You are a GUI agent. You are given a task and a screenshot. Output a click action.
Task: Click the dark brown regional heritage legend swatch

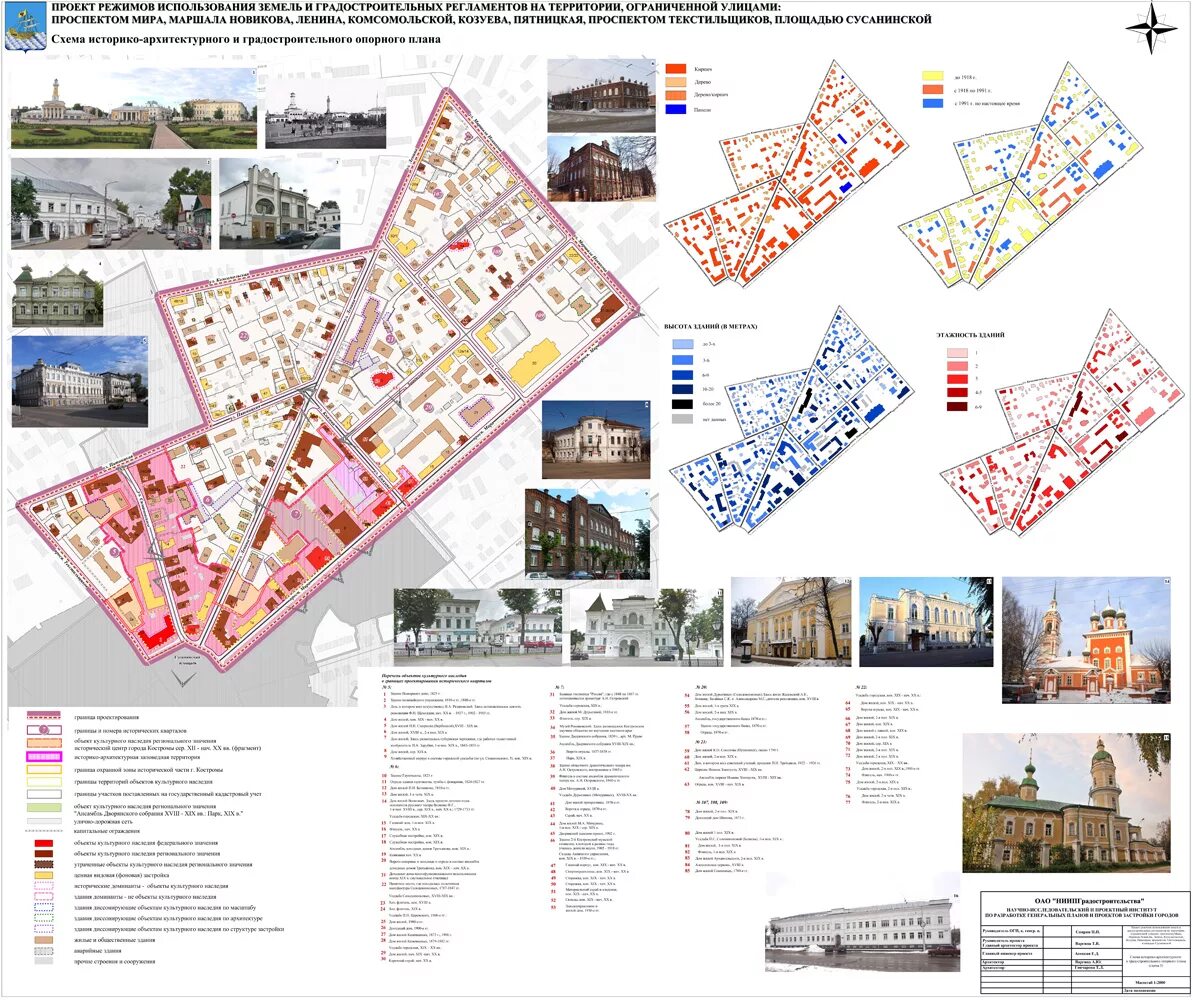[44, 855]
